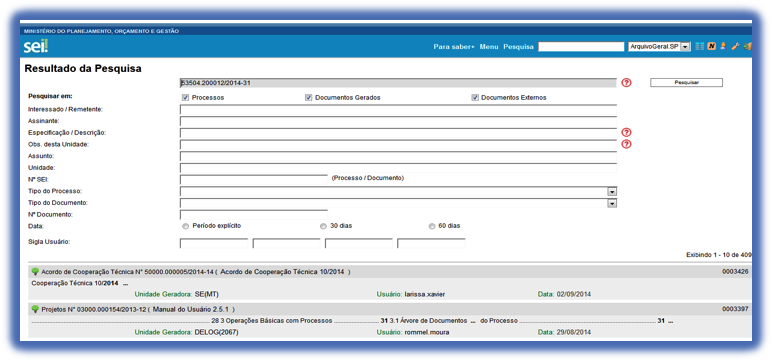Select the 60 dias radio button
This screenshot has width=772, height=361.
432,227
